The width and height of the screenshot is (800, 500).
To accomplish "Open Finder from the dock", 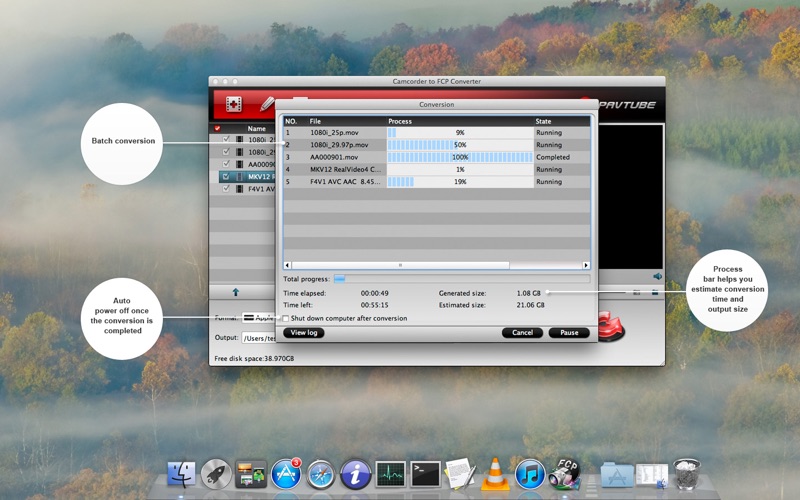I will (182, 474).
